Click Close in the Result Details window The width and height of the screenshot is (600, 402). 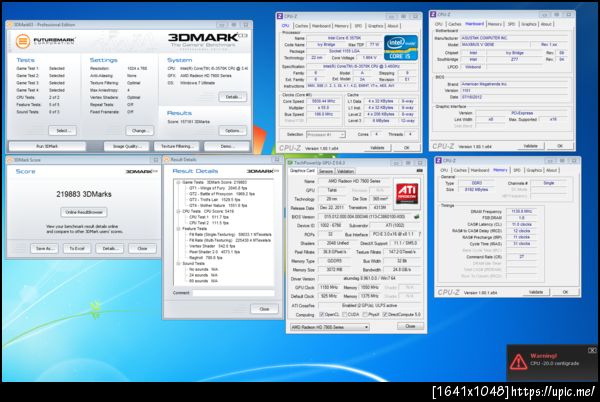(264, 309)
